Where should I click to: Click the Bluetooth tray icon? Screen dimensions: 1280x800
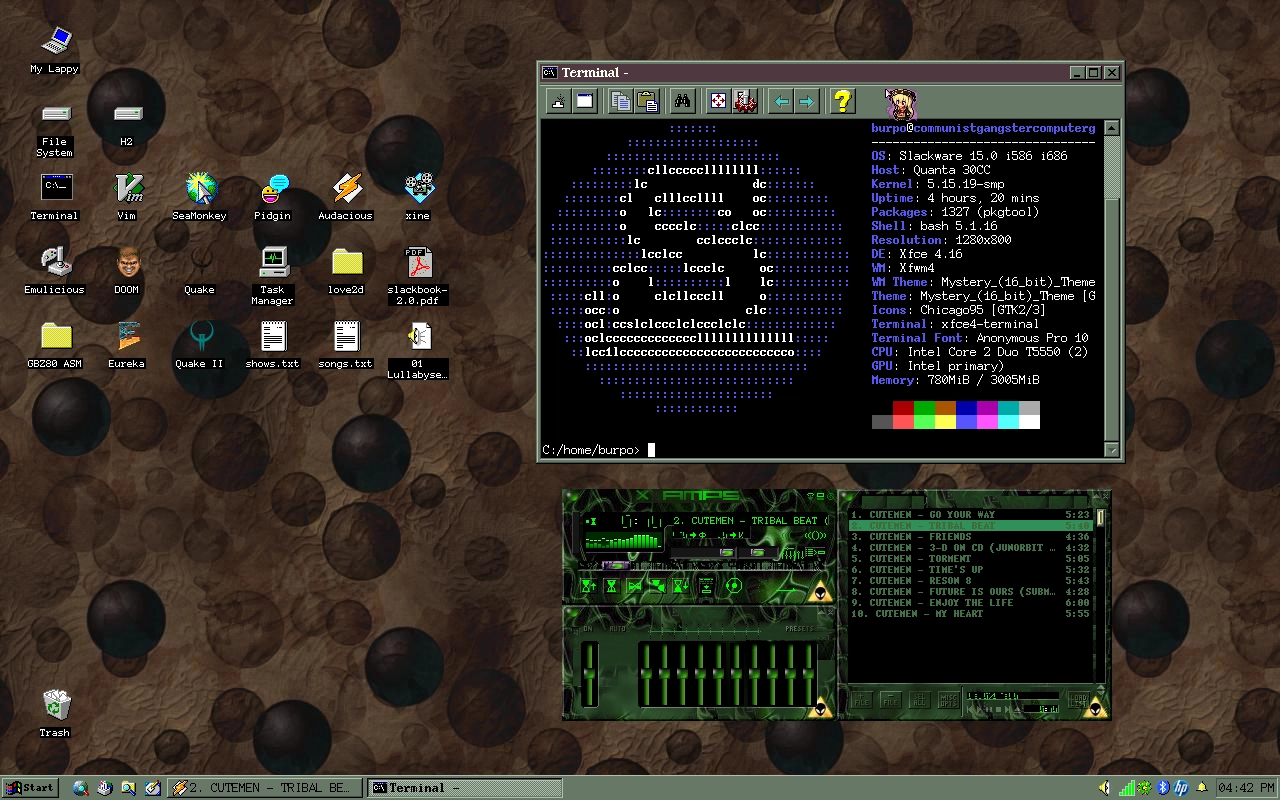1163,788
